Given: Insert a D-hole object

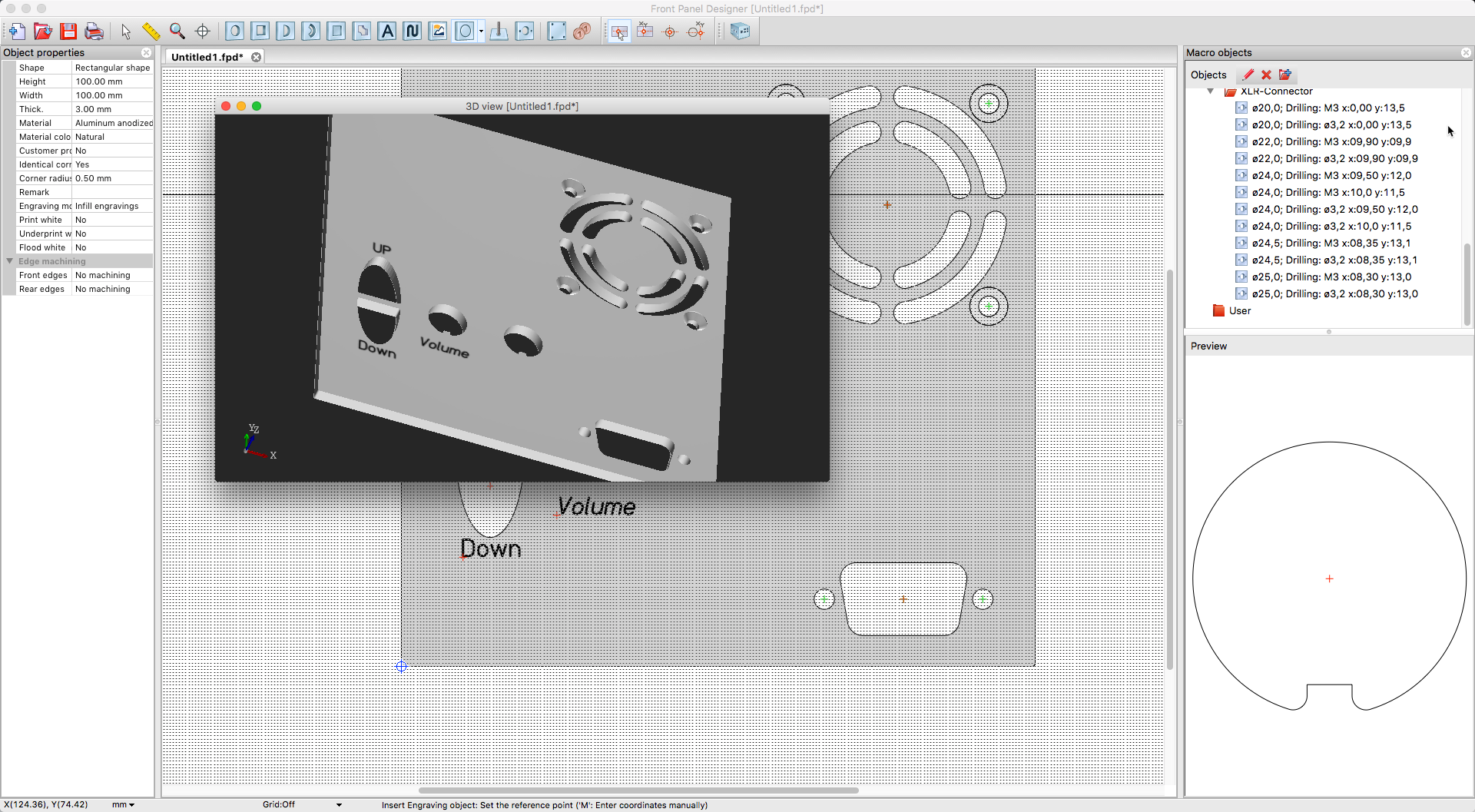Looking at the screenshot, I should click(286, 31).
